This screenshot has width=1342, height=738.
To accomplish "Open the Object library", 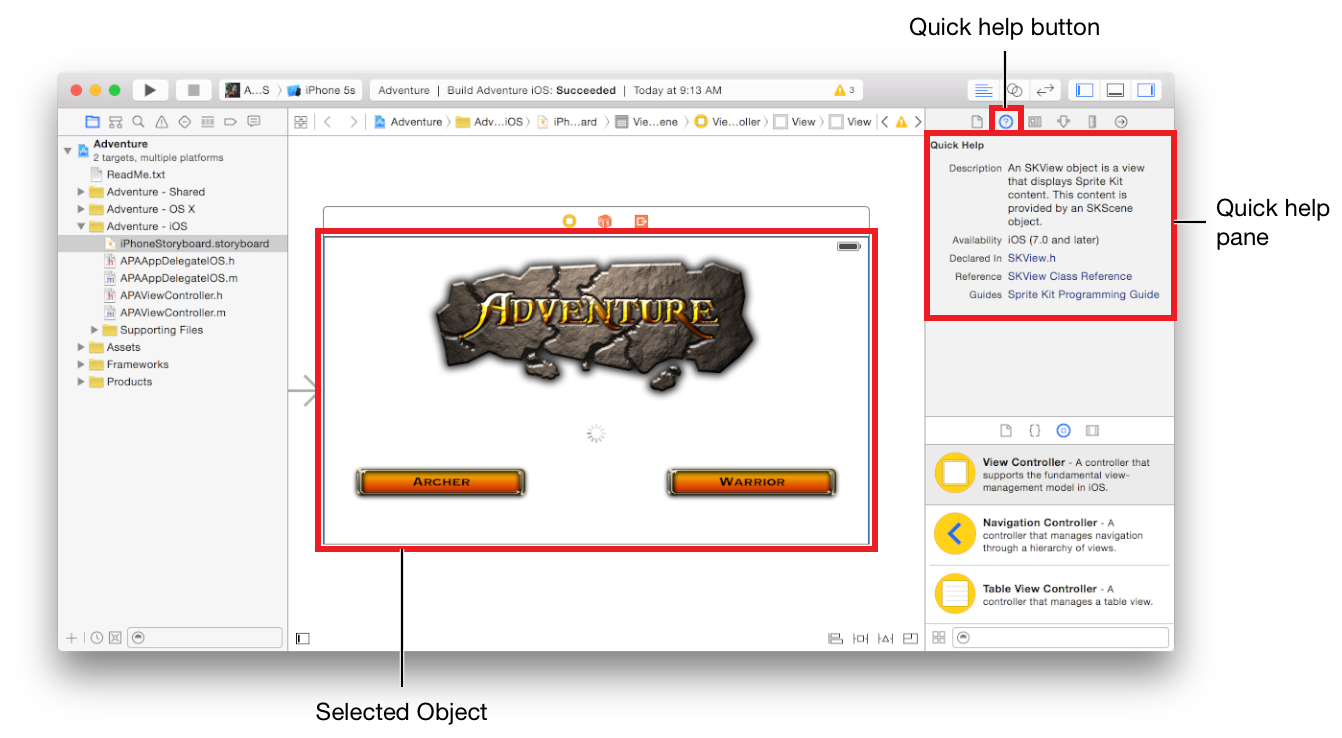I will point(1063,430).
